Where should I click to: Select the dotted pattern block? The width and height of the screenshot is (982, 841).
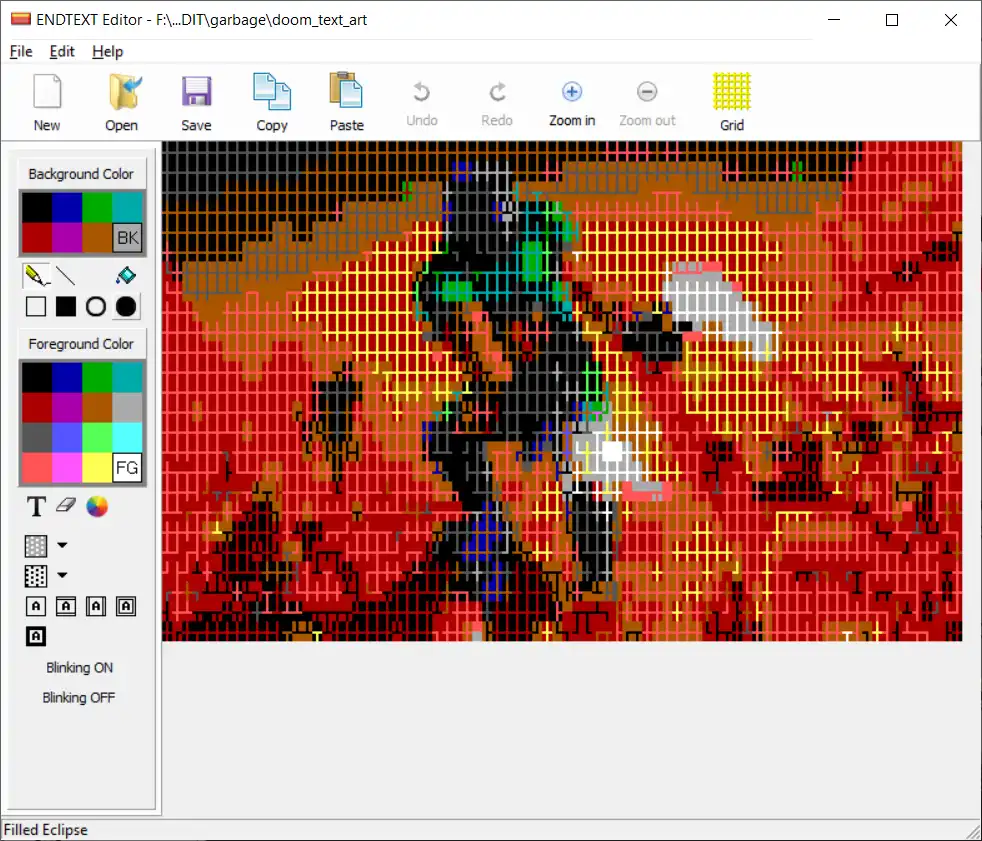point(36,575)
